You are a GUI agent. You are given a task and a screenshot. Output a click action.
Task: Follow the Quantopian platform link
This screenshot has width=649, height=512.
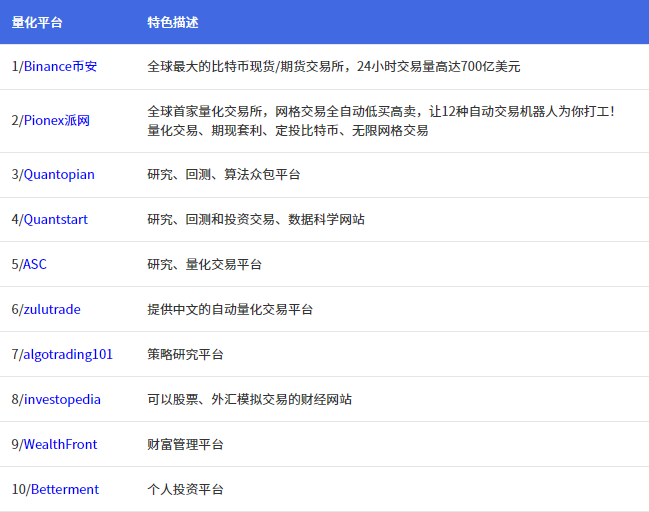(x=59, y=175)
